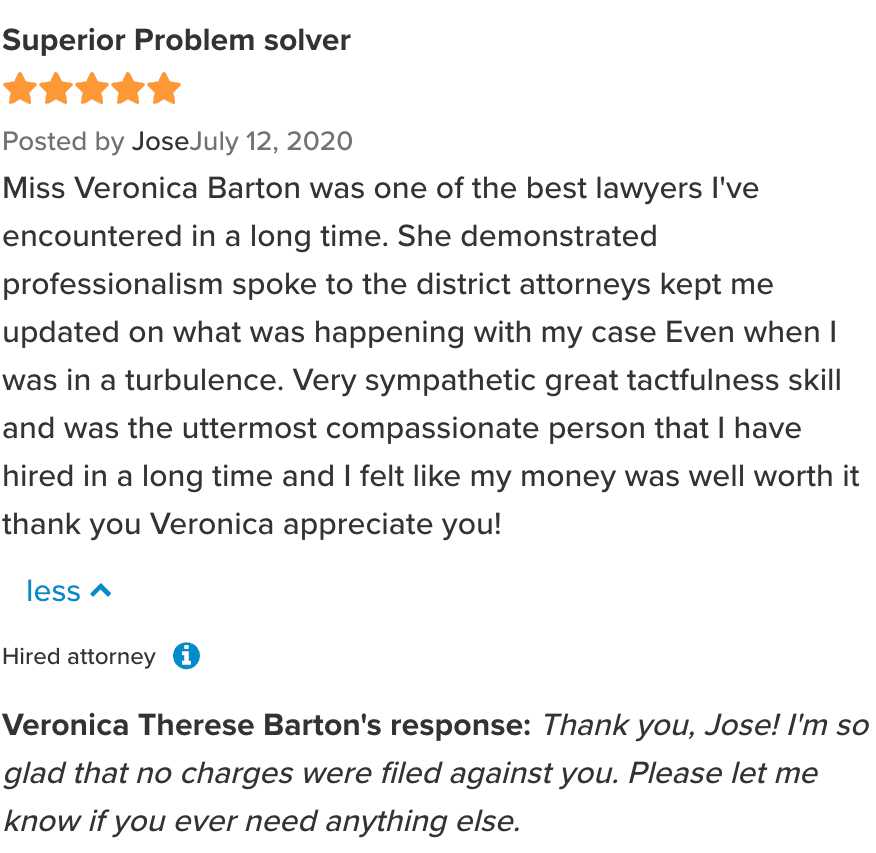The image size is (876, 853).
Task: Click the "Hired attorney" label
Action: (79, 657)
